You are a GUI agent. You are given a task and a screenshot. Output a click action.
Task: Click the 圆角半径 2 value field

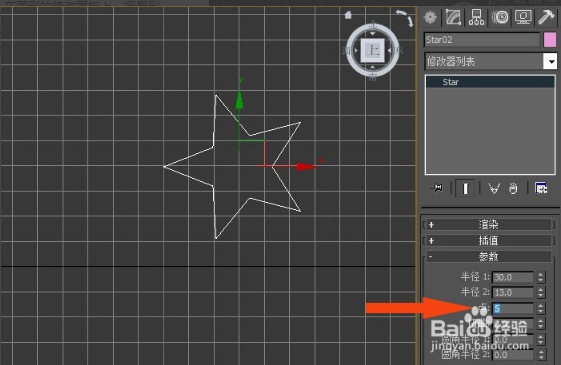(x=513, y=355)
